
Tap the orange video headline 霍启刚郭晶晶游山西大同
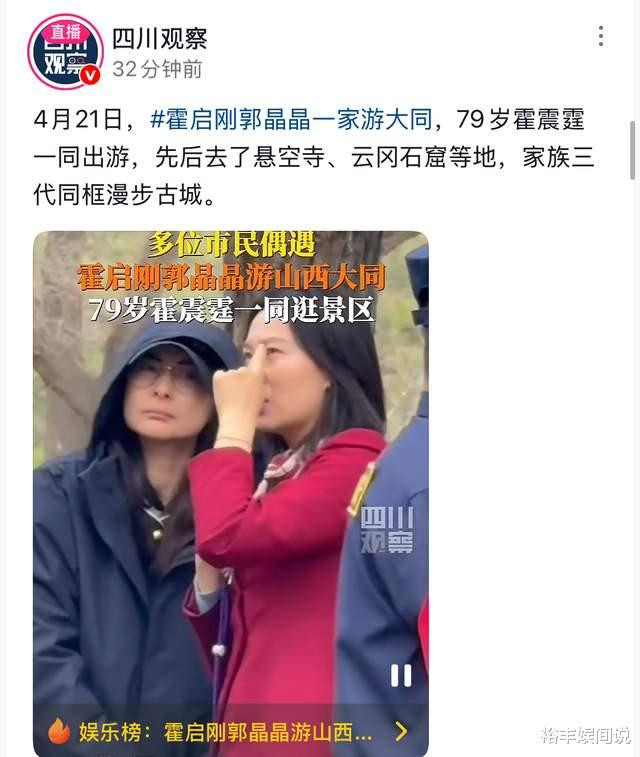tap(231, 277)
